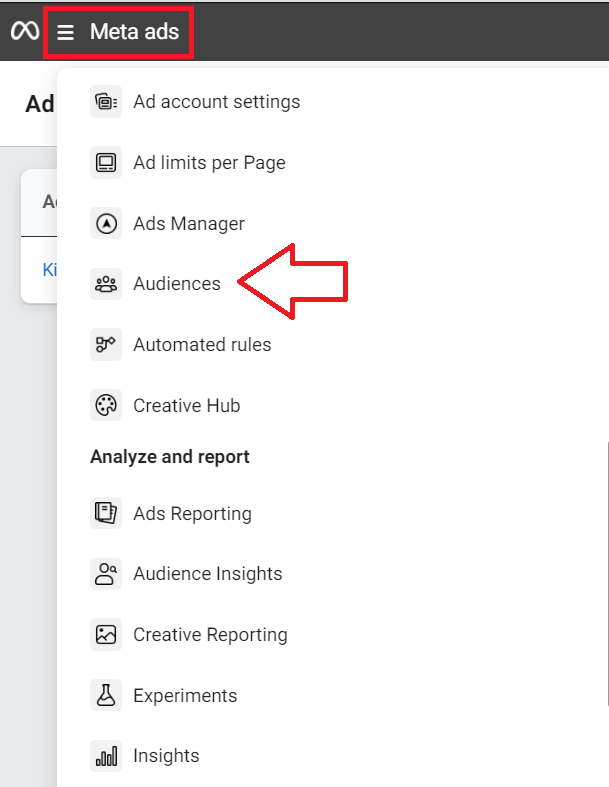
Task: Open Ads Reporting
Action: tap(192, 513)
